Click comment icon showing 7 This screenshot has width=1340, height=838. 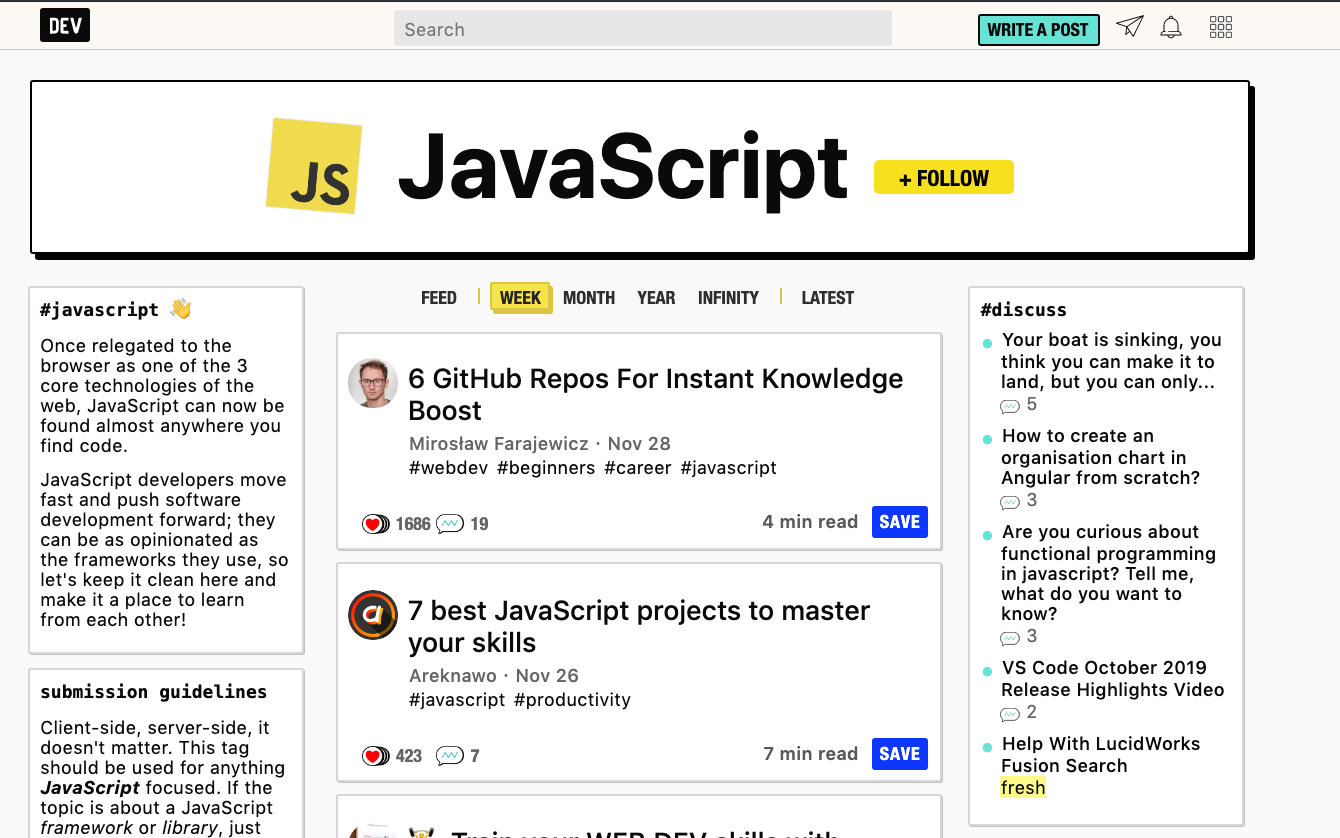click(x=450, y=755)
